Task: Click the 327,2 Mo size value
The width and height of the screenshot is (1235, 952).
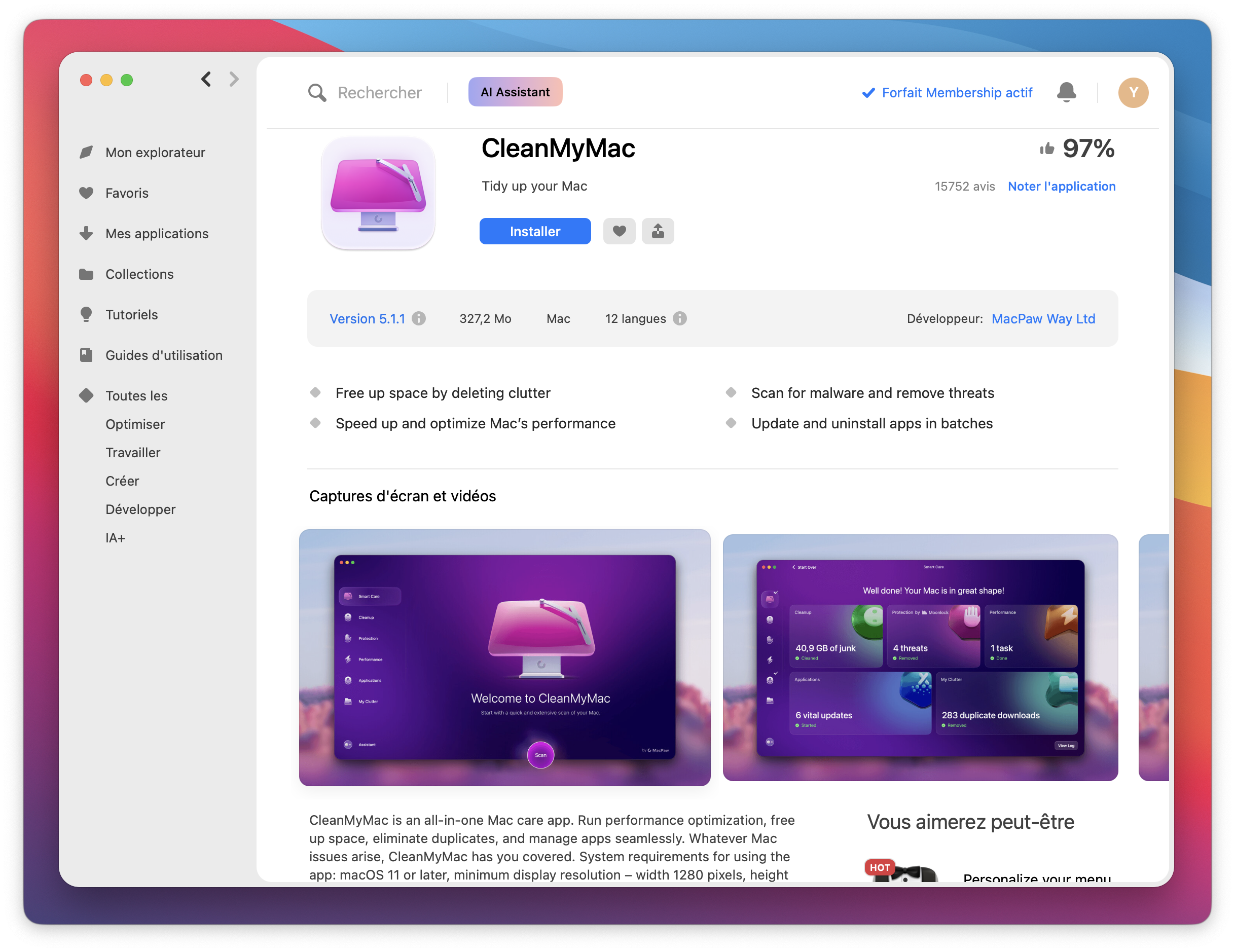Action: pos(485,319)
